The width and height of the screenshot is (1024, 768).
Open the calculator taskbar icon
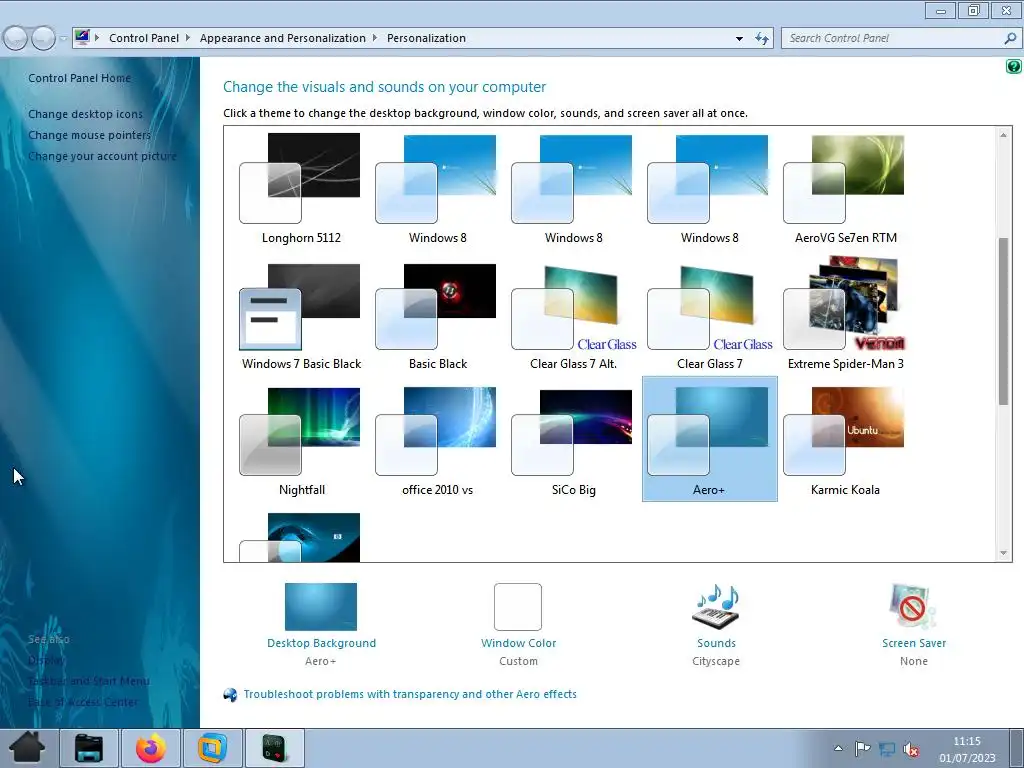coord(274,748)
